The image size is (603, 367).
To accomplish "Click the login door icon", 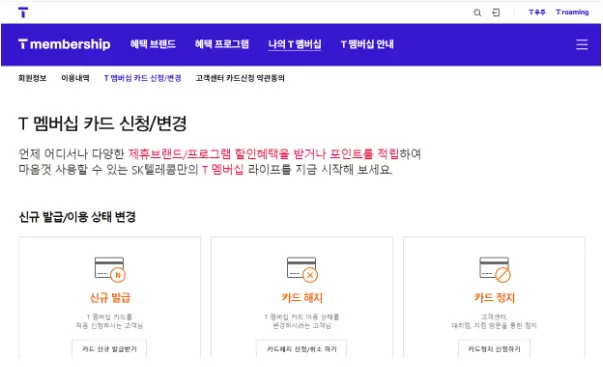I will [x=496, y=13].
